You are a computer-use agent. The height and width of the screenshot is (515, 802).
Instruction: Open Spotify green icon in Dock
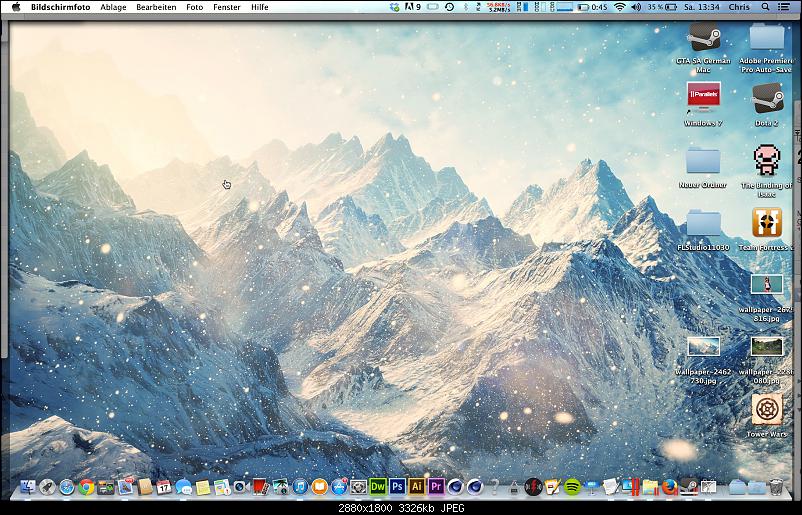click(x=572, y=487)
